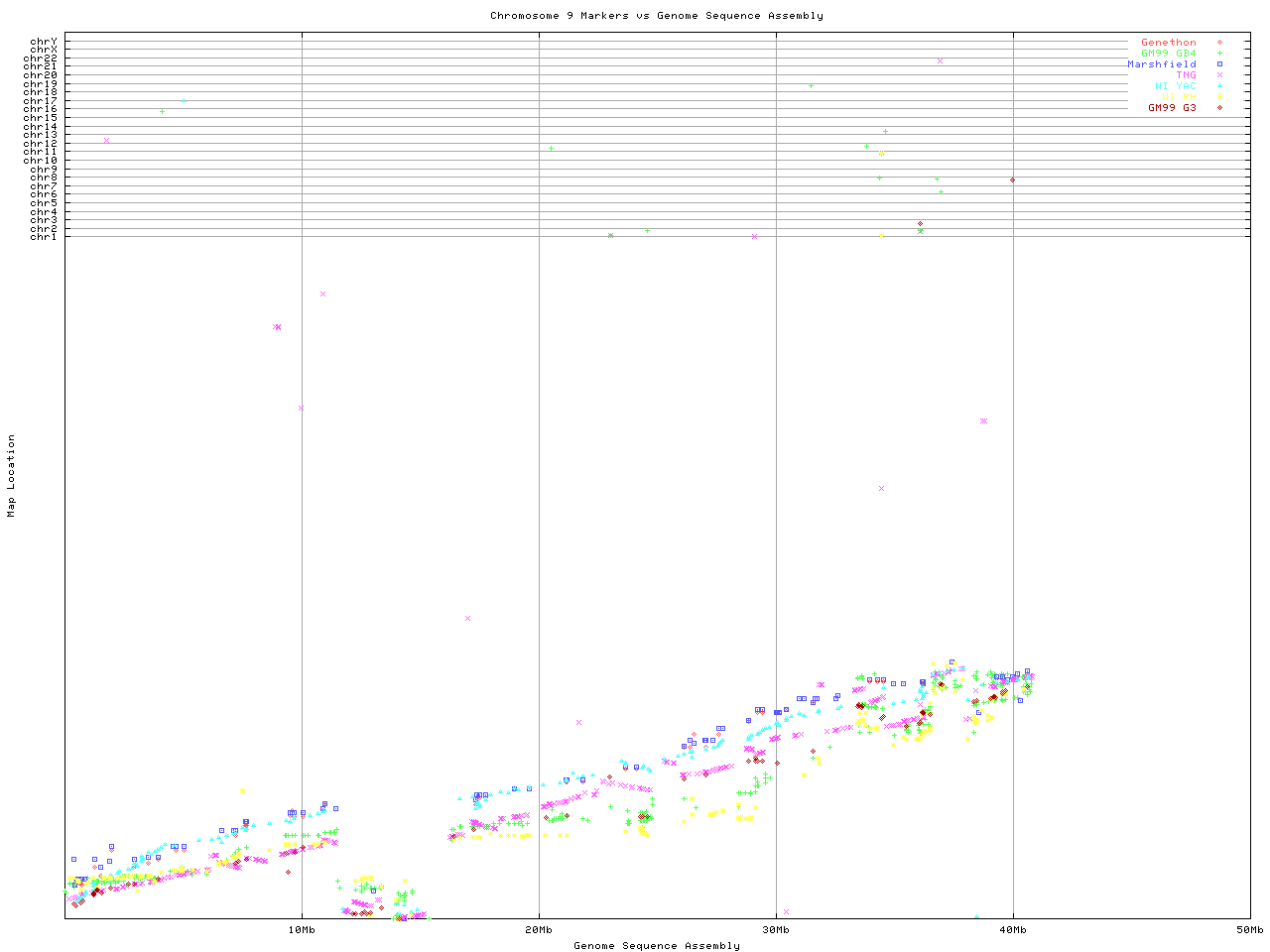This screenshot has height=952, width=1270.
Task: Click the magenta X TNG legend marker
Action: point(1219,75)
